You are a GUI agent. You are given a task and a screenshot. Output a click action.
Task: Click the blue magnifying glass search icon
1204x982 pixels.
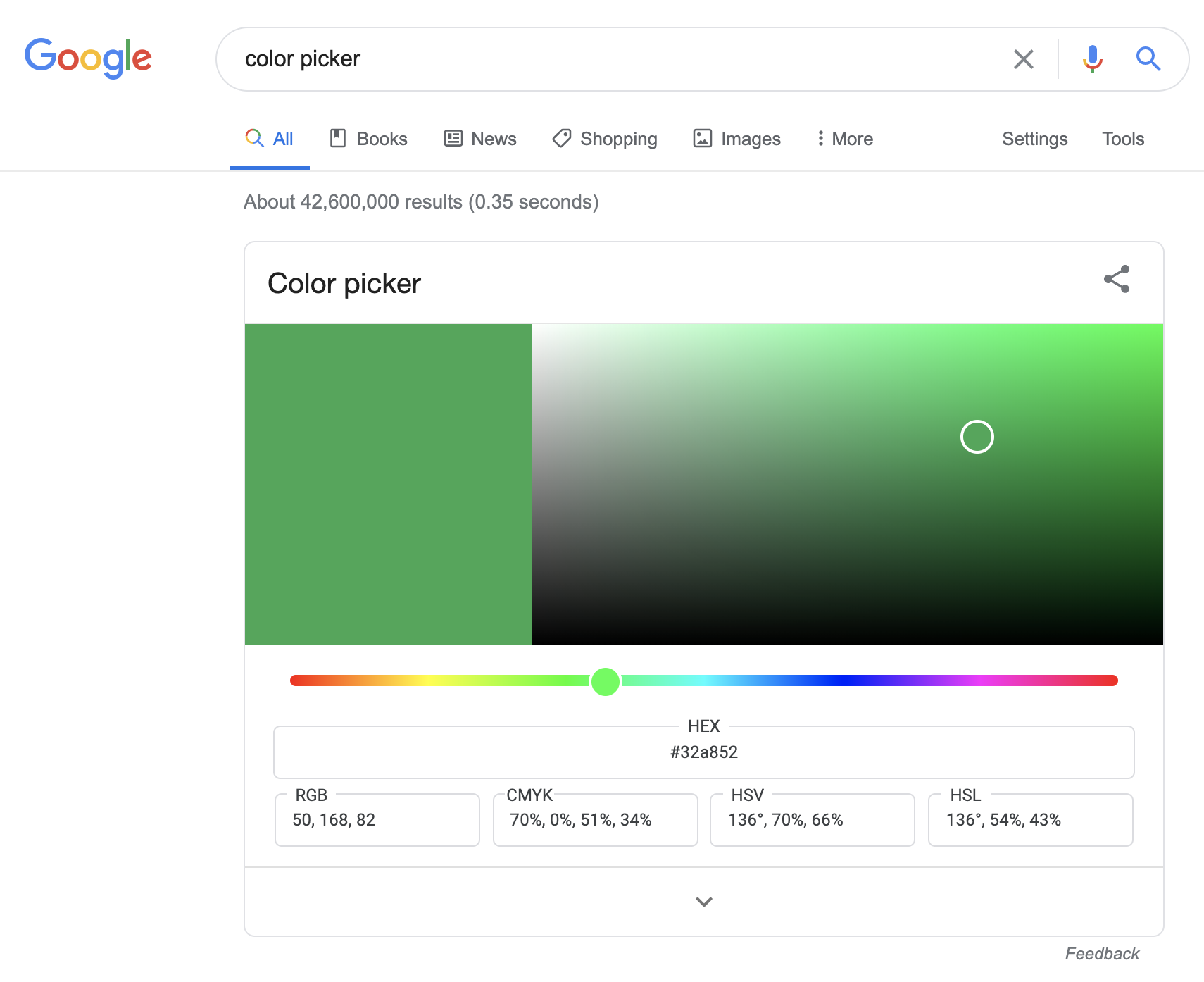1148,59
